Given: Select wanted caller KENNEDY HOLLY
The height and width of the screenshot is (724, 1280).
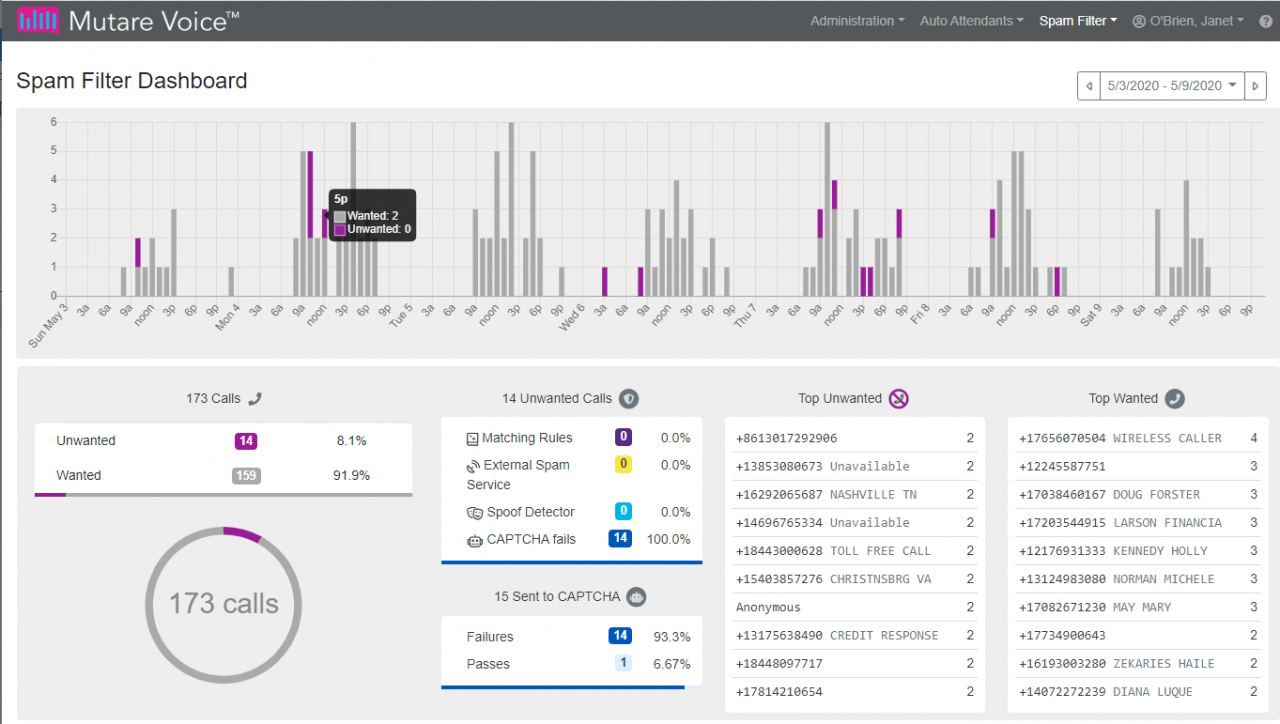Looking at the screenshot, I should click(x=1138, y=551).
